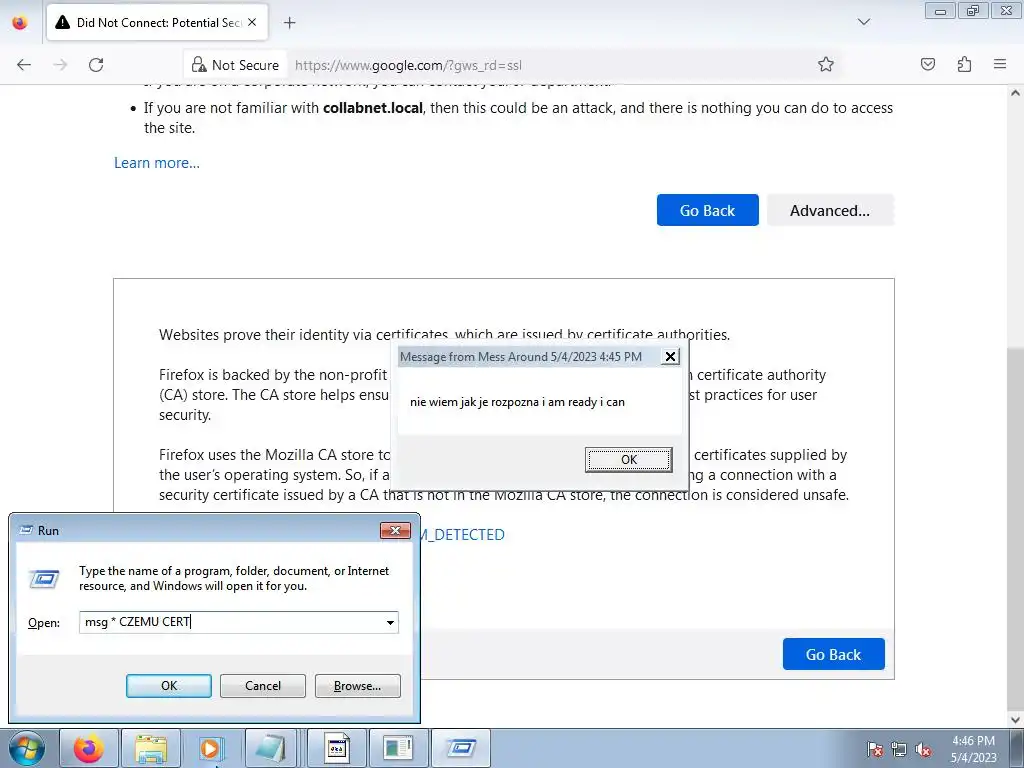
Task: Click the Run dialog taskbar icon
Action: (461, 748)
